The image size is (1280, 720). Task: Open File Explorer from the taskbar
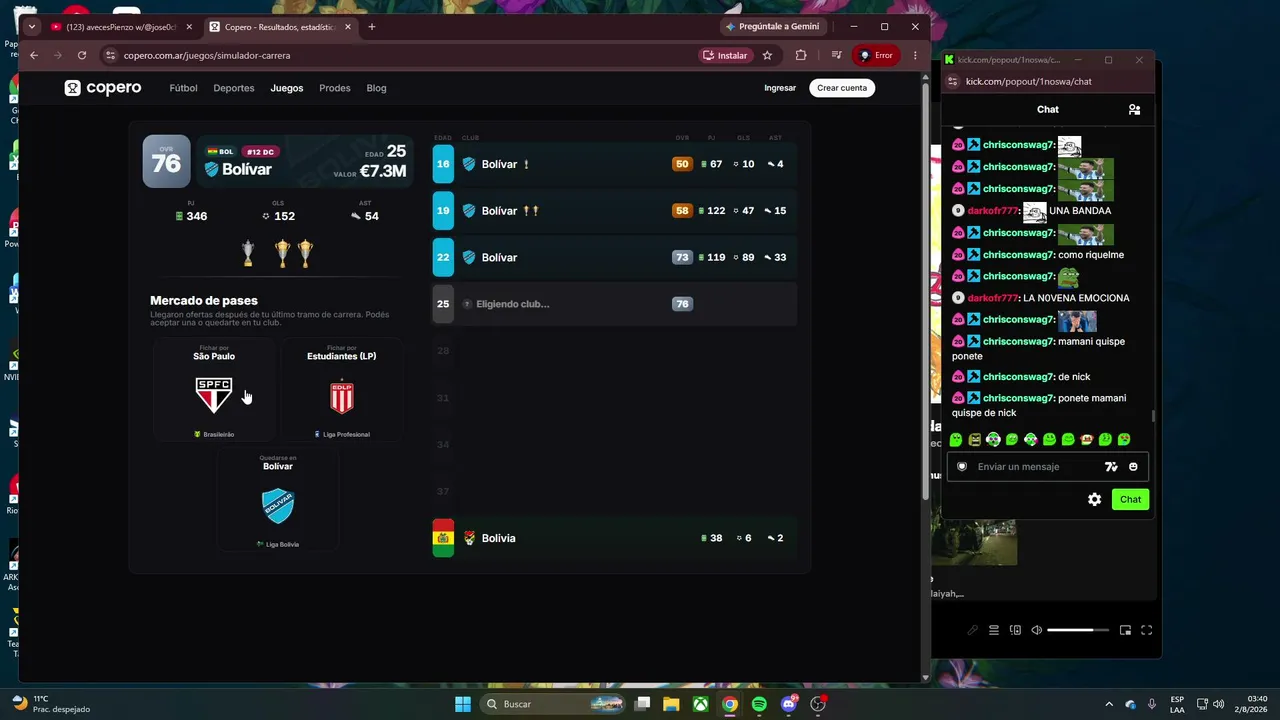671,704
